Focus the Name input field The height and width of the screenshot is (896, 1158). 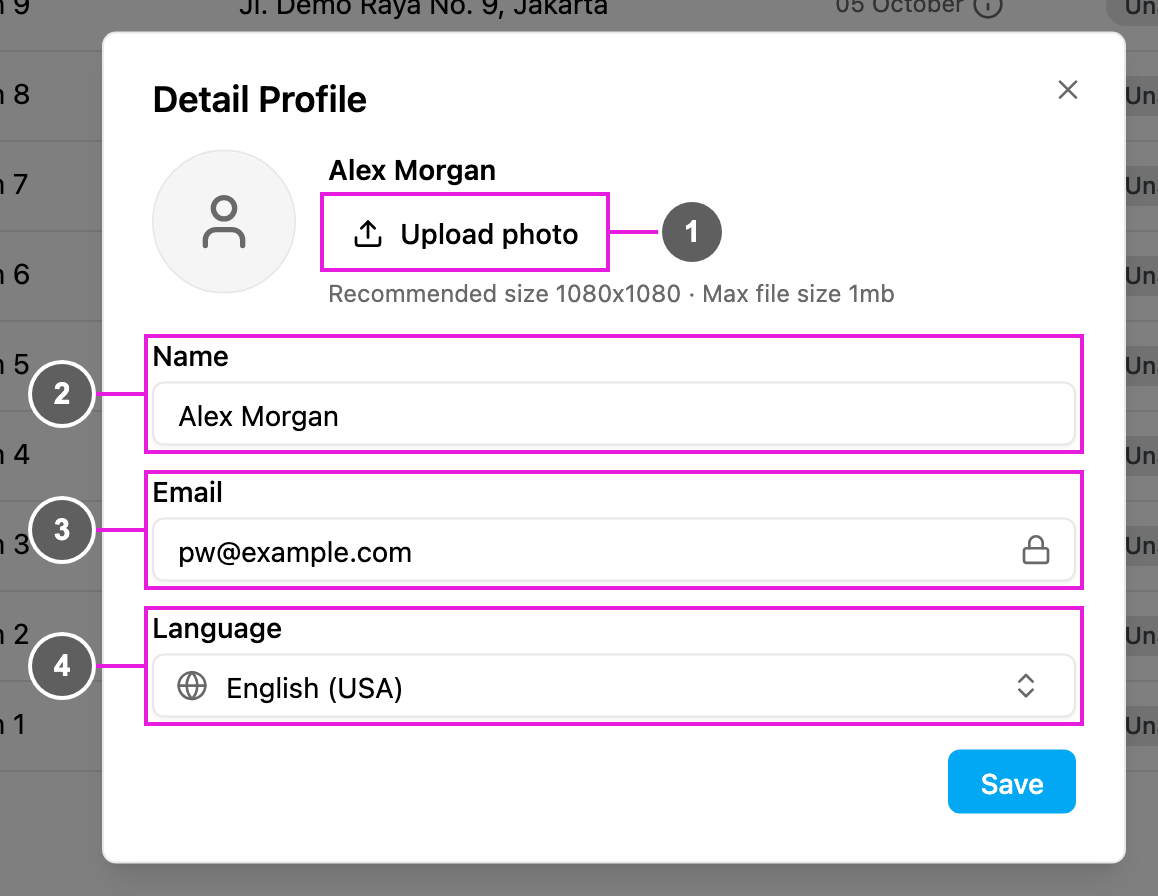pos(614,415)
